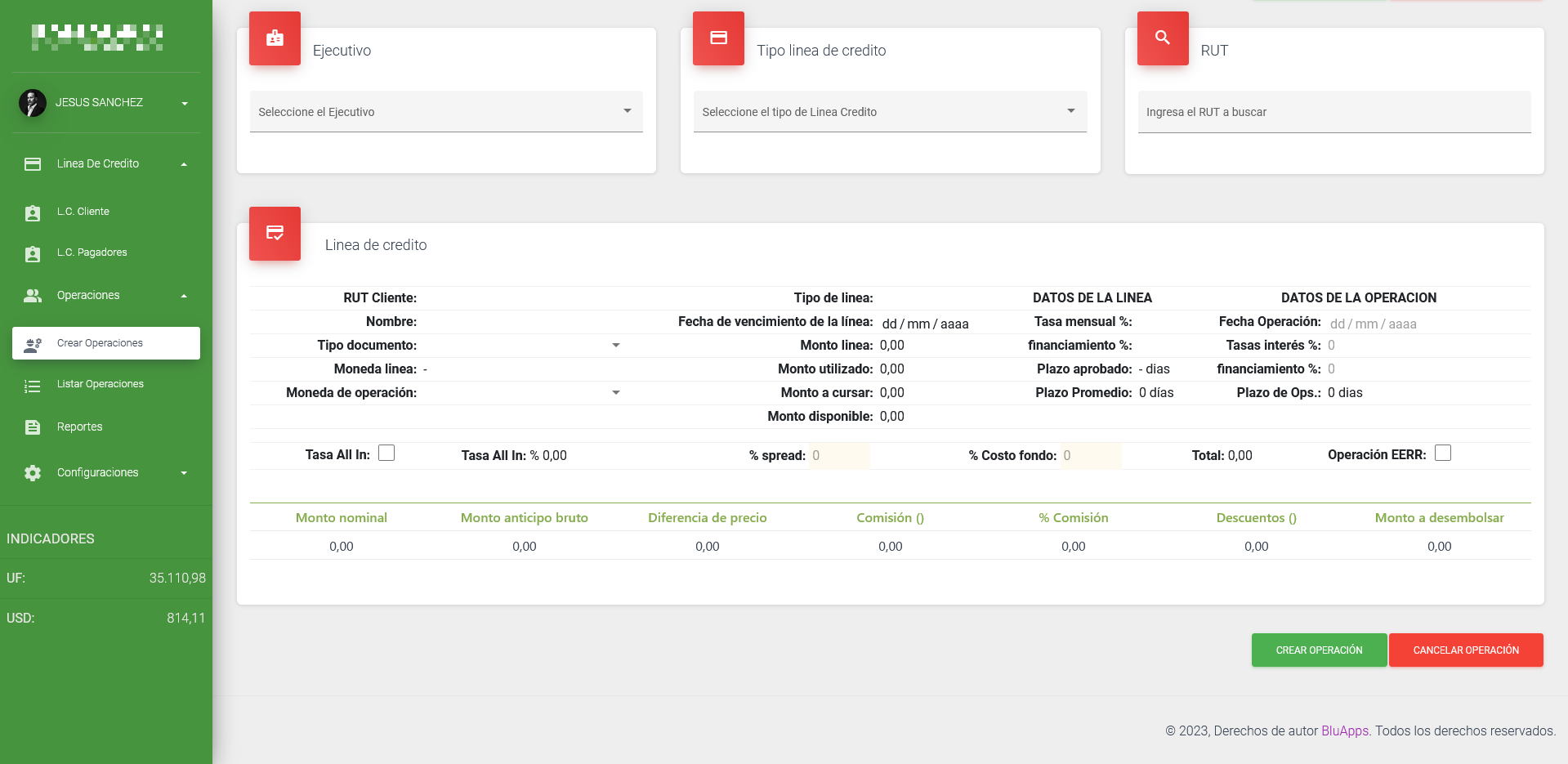1568x764 pixels.
Task: Click the L.C. Cliente sidebar icon
Action: click(x=33, y=212)
